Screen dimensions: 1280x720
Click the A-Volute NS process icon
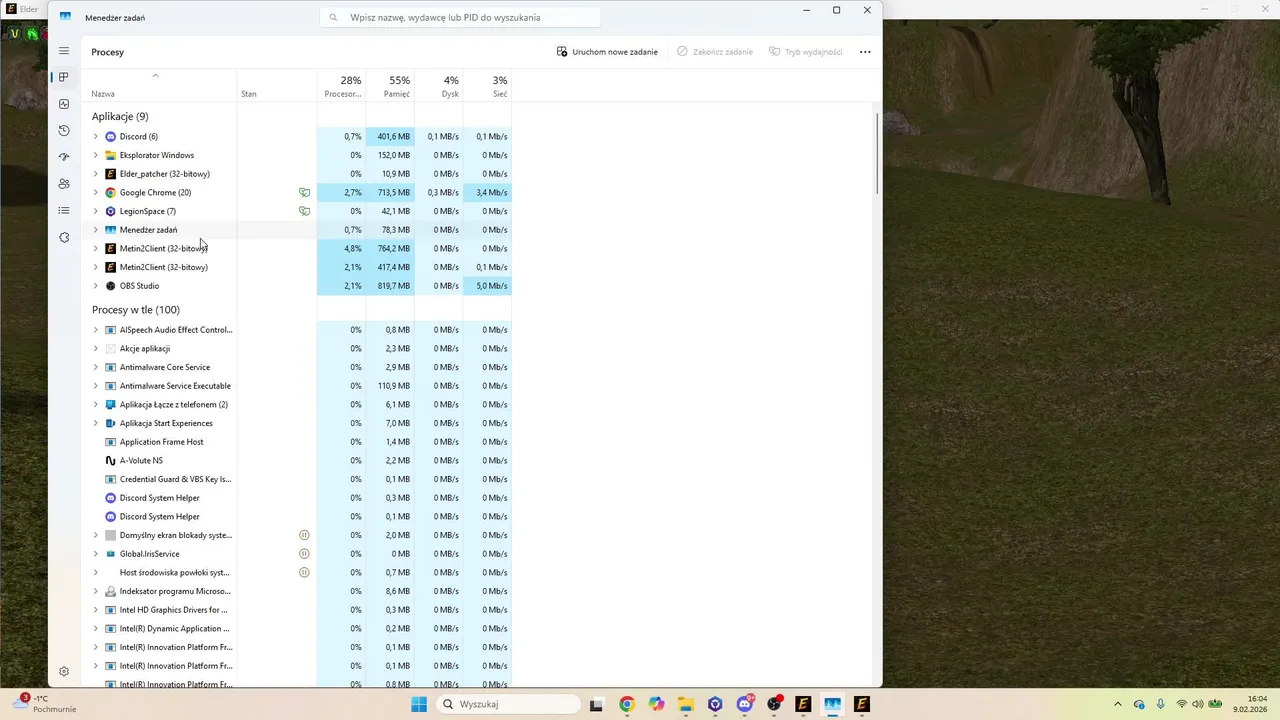point(111,460)
